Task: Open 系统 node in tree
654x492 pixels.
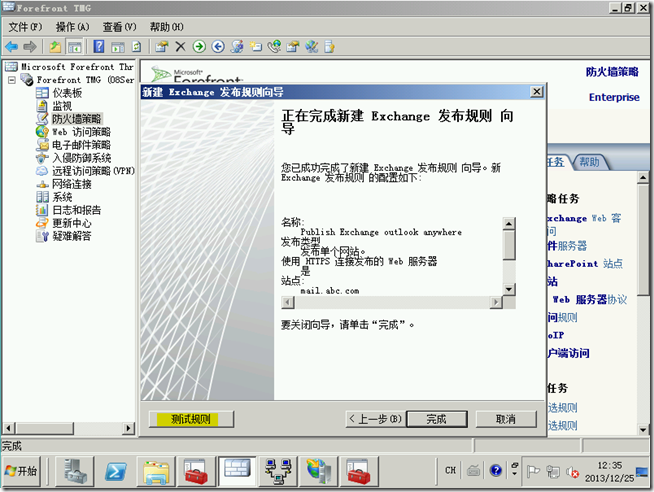Action: [62, 197]
